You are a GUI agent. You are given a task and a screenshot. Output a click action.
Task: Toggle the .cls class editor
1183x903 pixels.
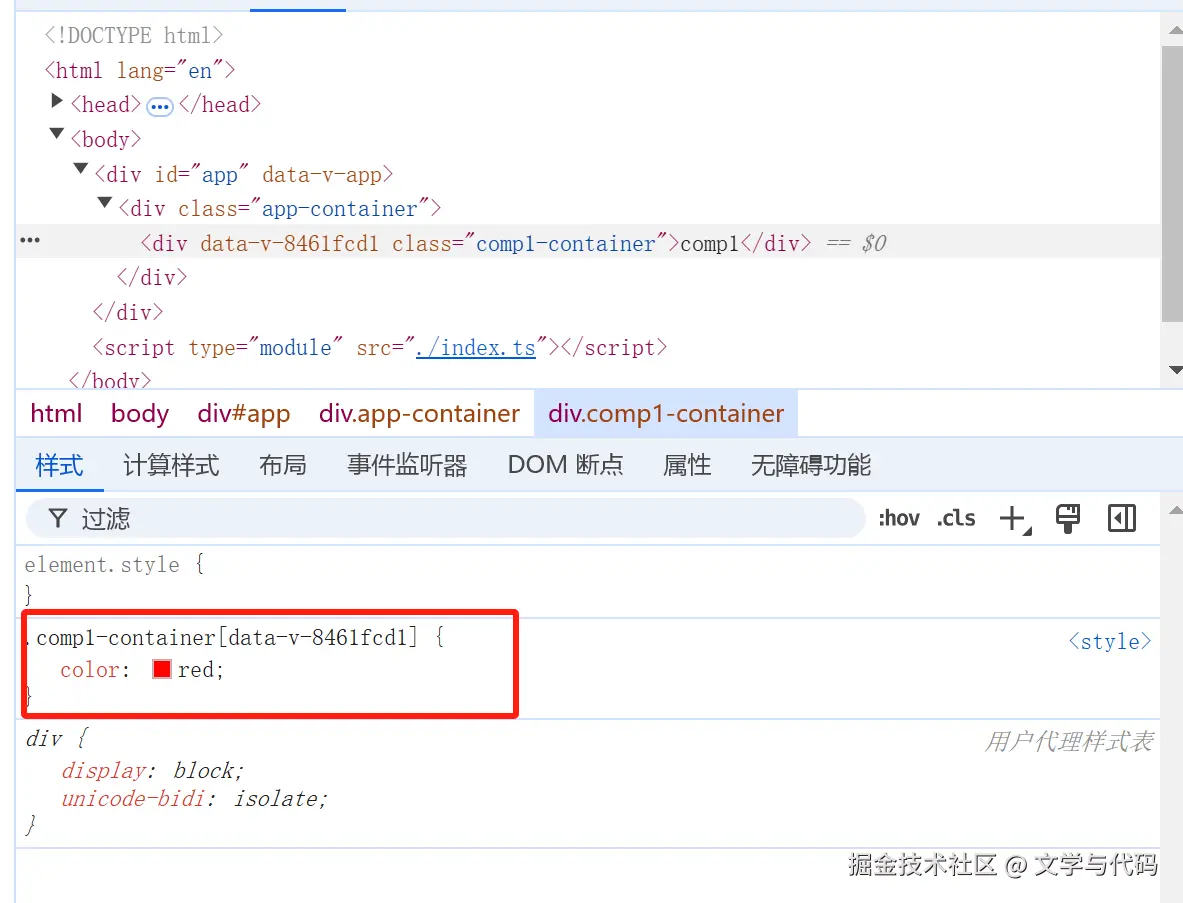tap(956, 518)
